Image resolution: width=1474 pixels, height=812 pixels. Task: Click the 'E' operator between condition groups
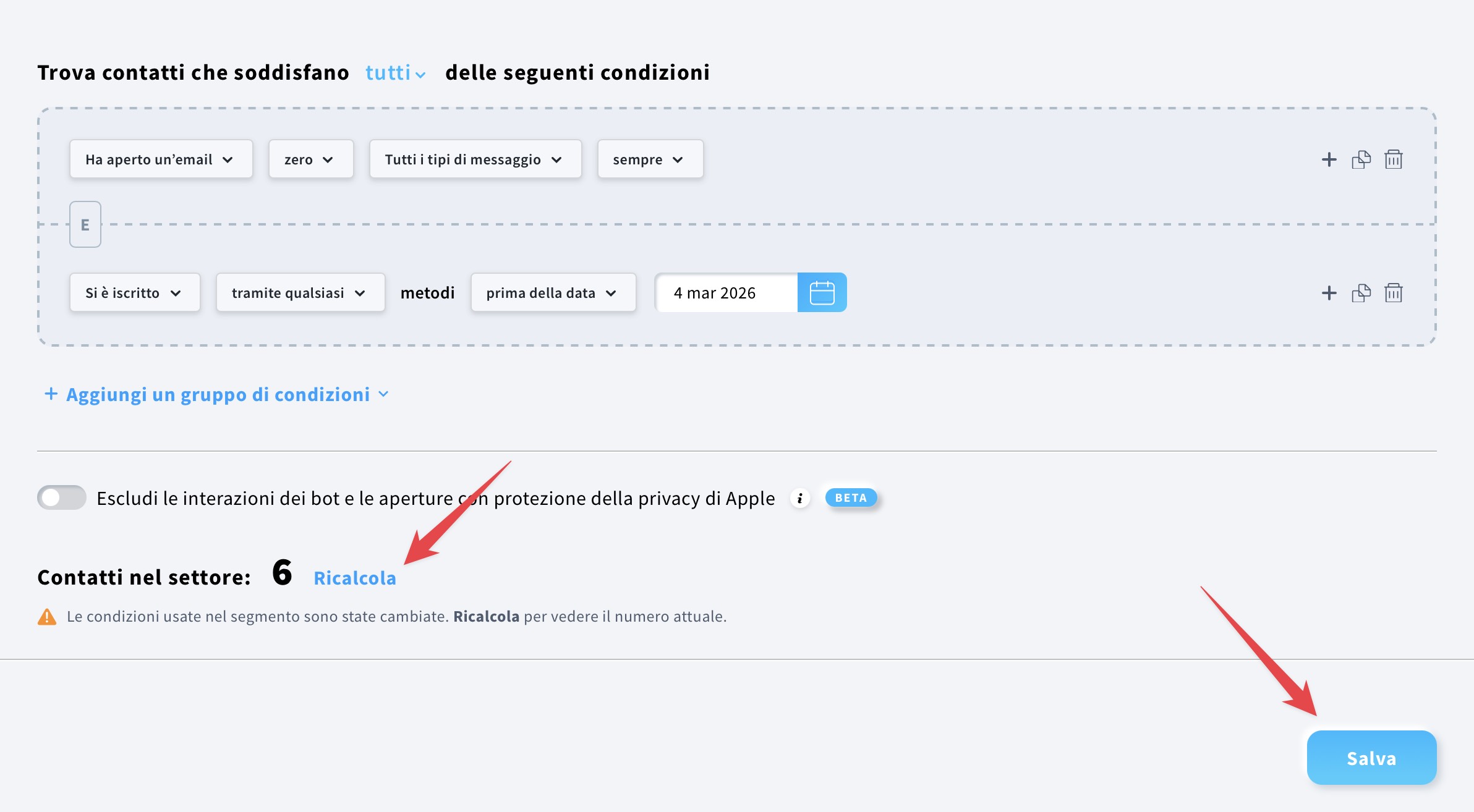point(85,224)
